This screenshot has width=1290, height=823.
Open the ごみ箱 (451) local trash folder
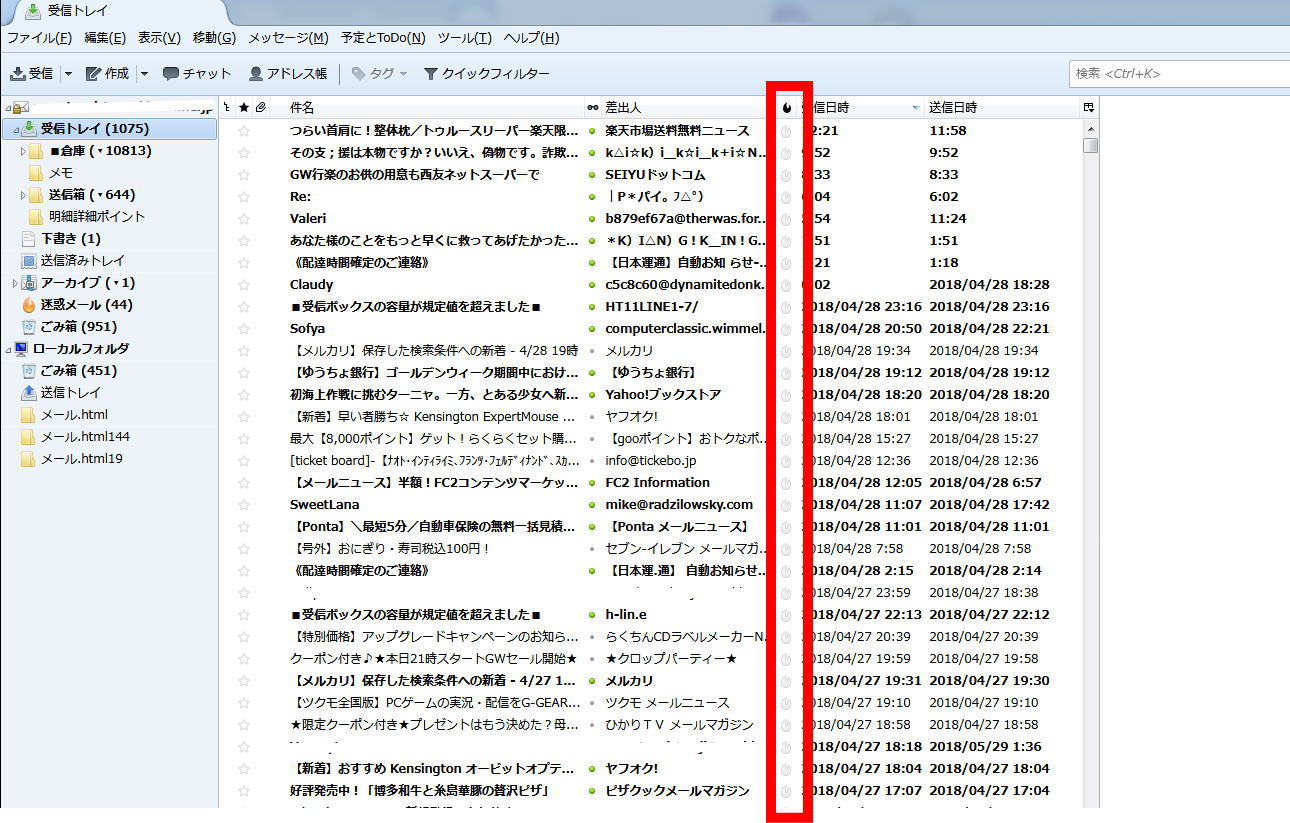pos(79,371)
